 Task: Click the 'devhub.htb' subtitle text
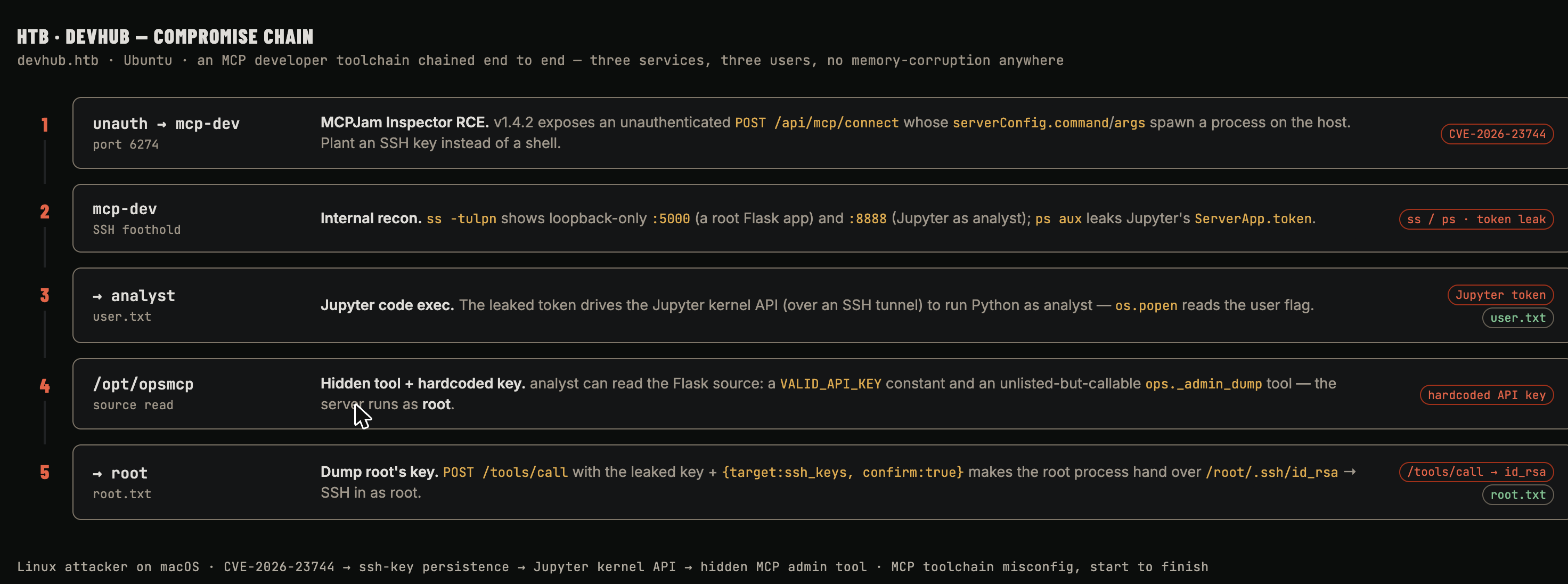pyautogui.click(x=57, y=60)
